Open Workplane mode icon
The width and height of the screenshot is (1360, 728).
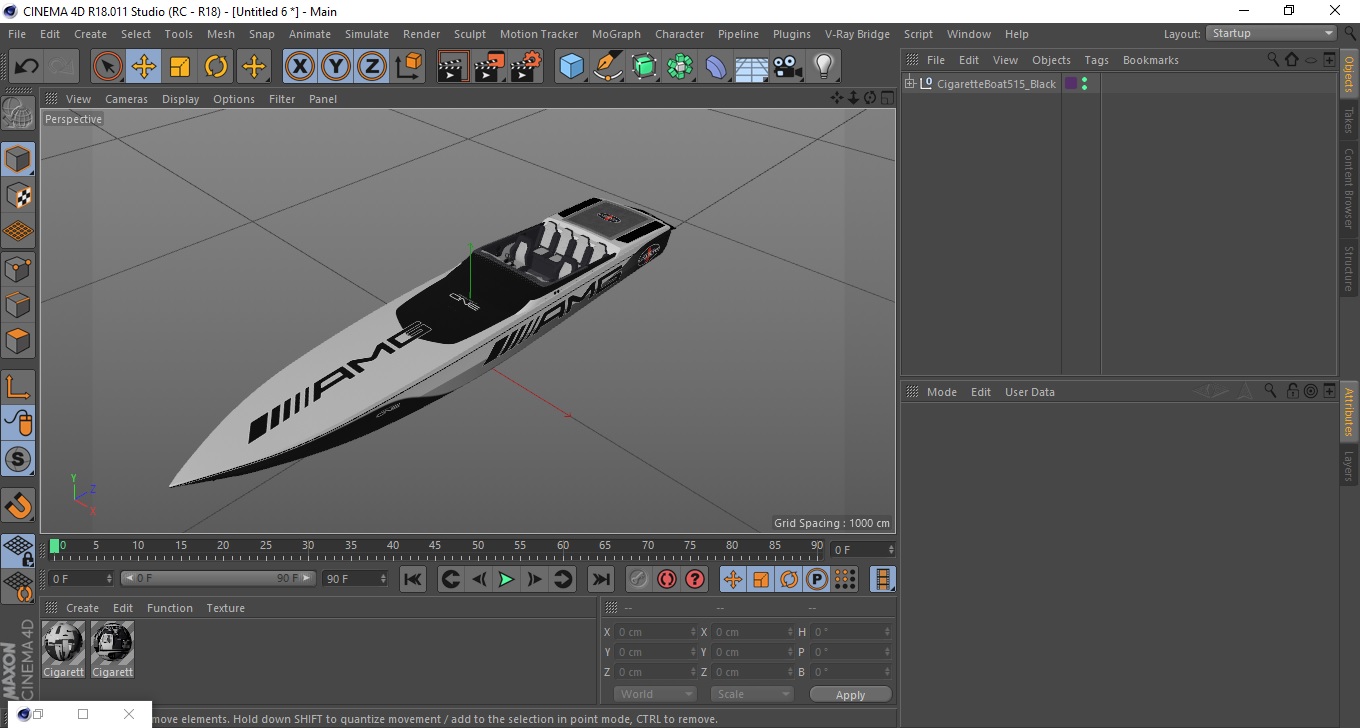click(x=18, y=231)
